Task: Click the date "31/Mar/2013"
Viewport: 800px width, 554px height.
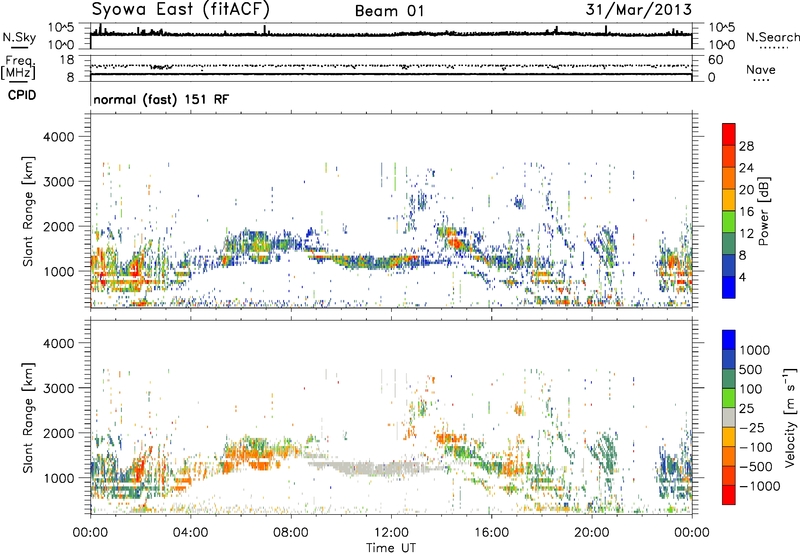Action: point(638,10)
